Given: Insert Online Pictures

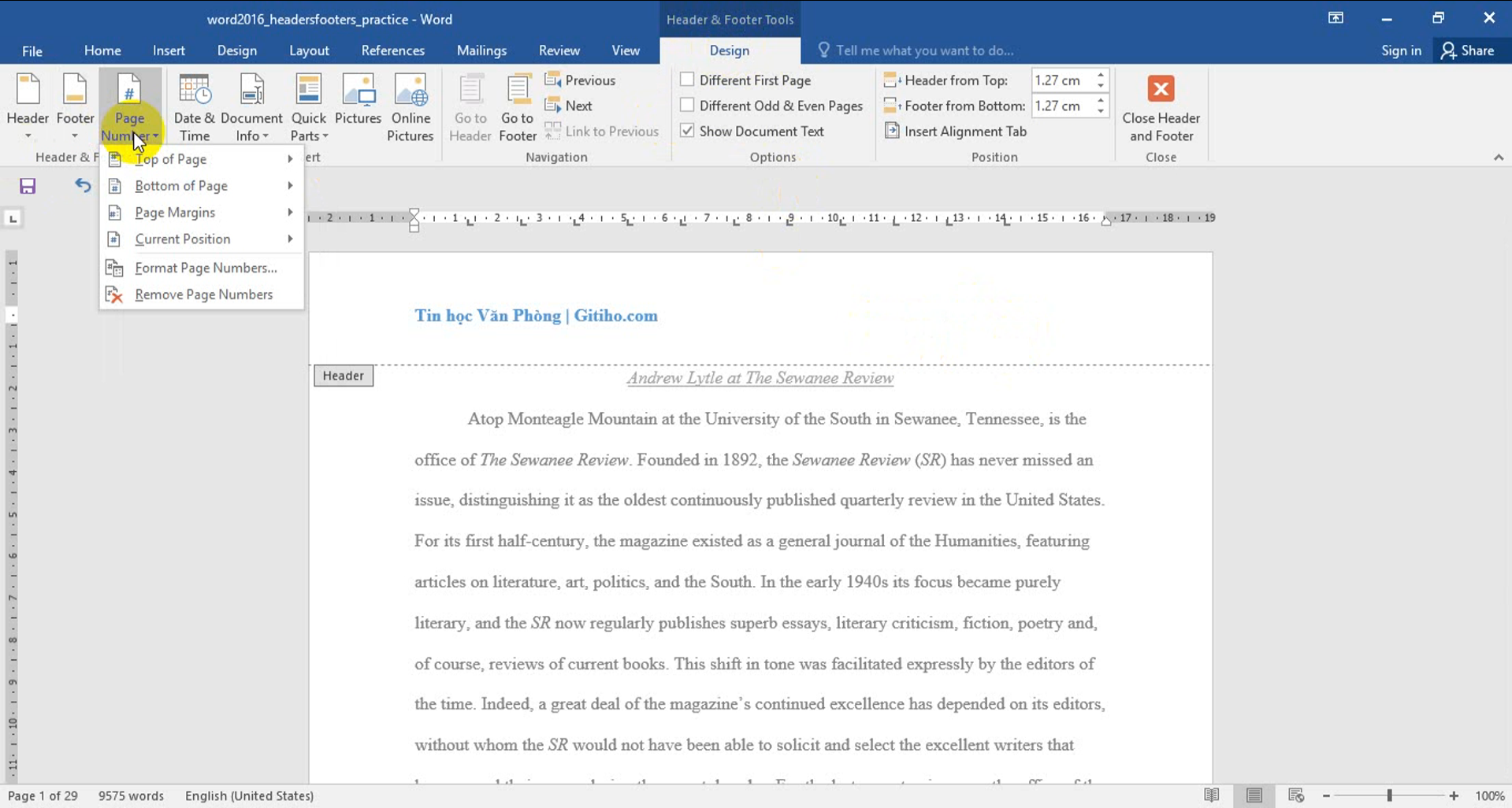Looking at the screenshot, I should pyautogui.click(x=411, y=106).
